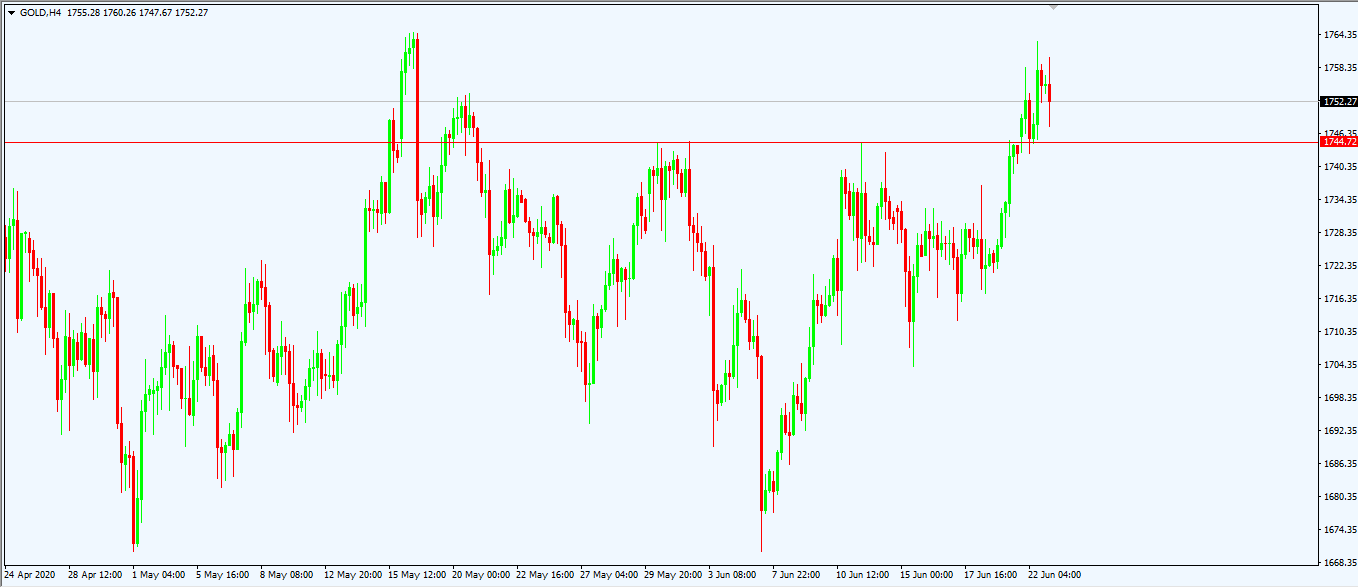The height and width of the screenshot is (588, 1358).
Task: Select the high price 1760.26 in the chart header
Action: click(x=118, y=13)
